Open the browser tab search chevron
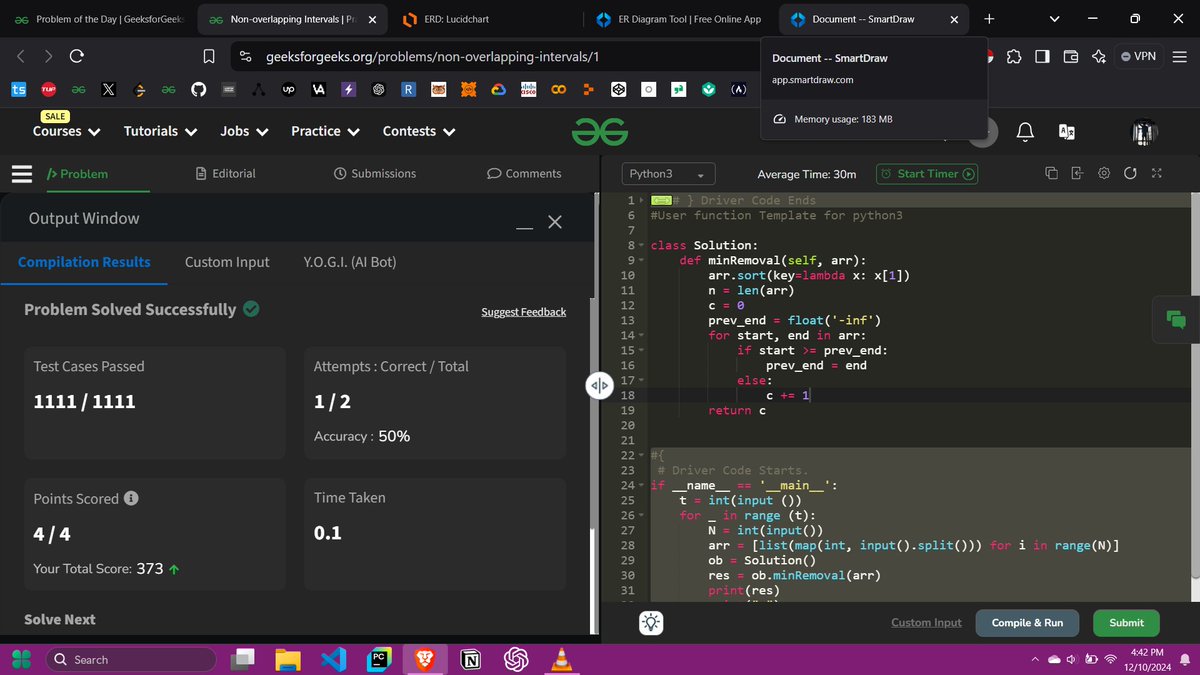1200x675 pixels. (1054, 19)
